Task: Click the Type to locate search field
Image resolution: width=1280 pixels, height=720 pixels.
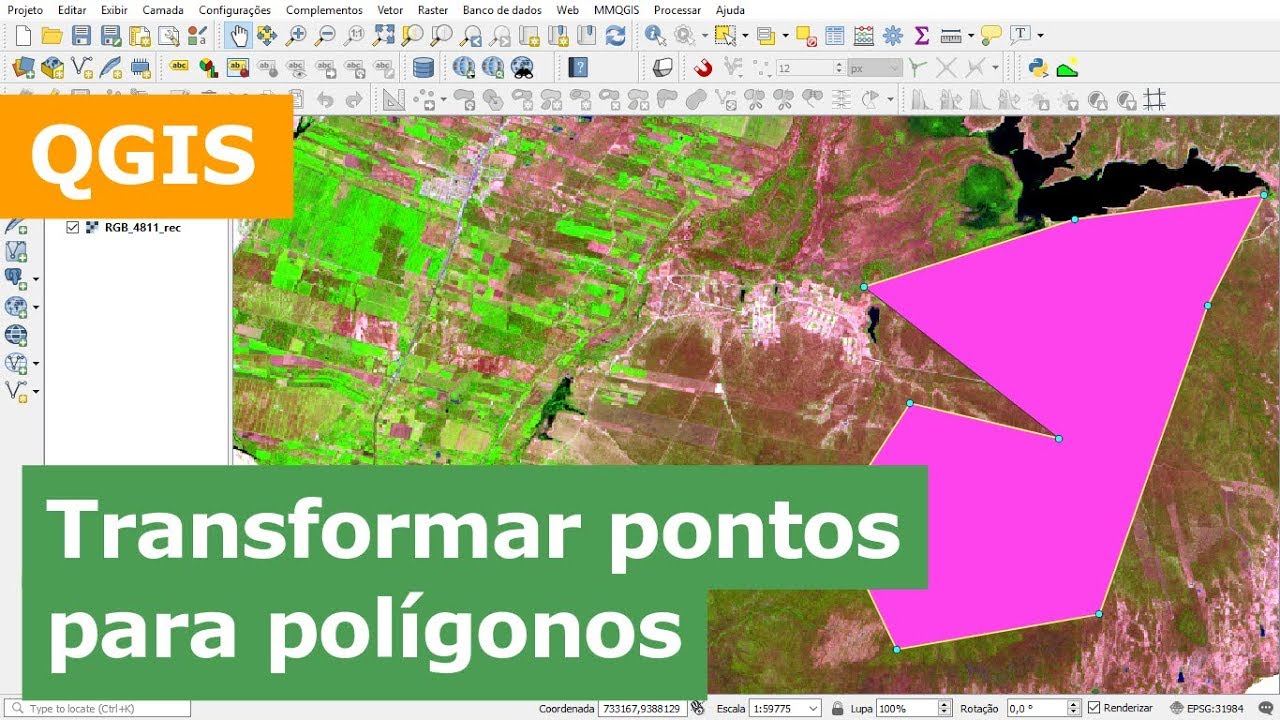Action: point(97,708)
